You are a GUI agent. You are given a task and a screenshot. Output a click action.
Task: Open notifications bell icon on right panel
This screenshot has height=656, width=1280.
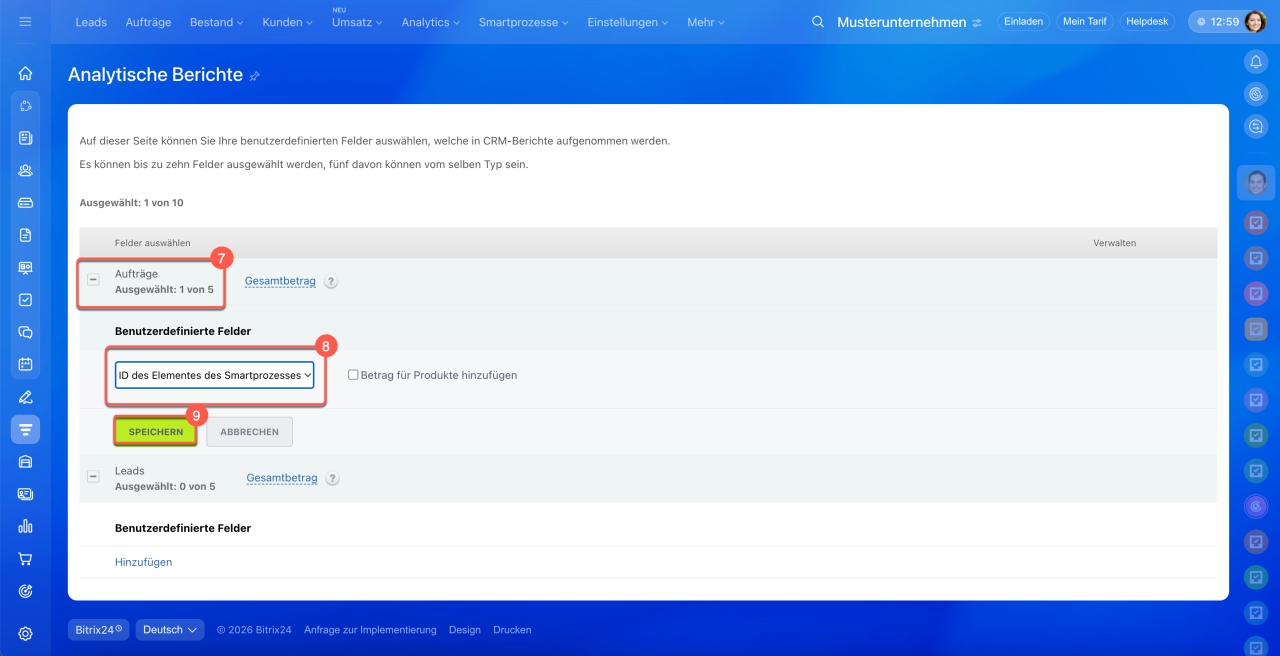coord(1256,62)
